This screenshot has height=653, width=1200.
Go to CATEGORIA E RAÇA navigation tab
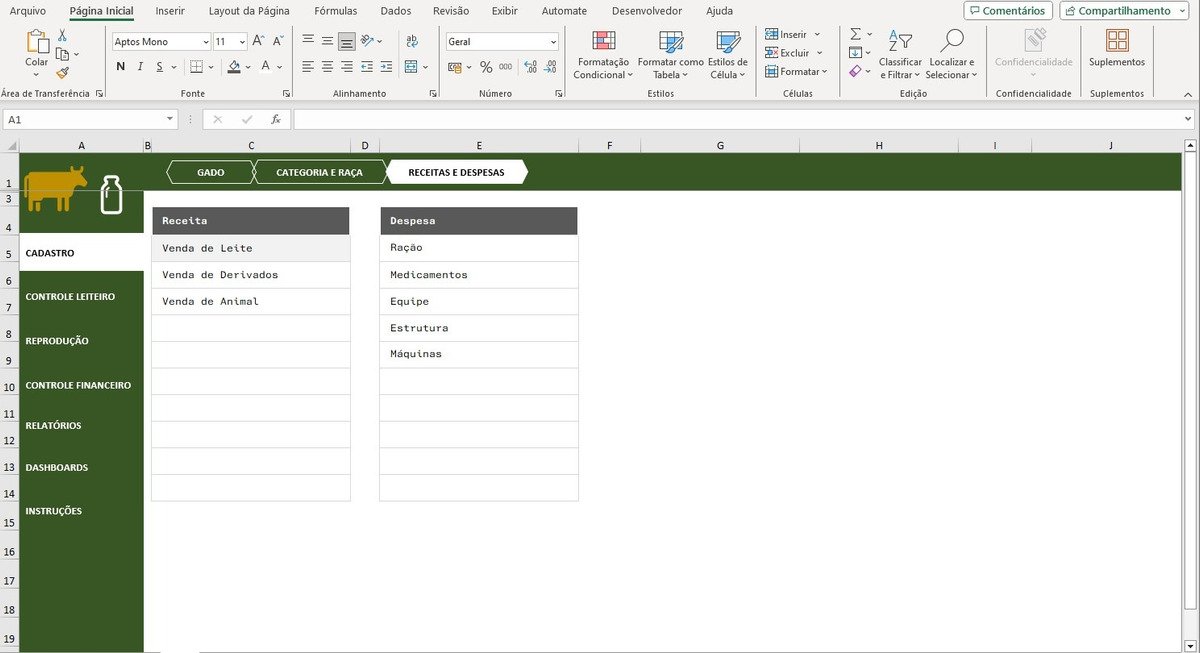point(320,172)
